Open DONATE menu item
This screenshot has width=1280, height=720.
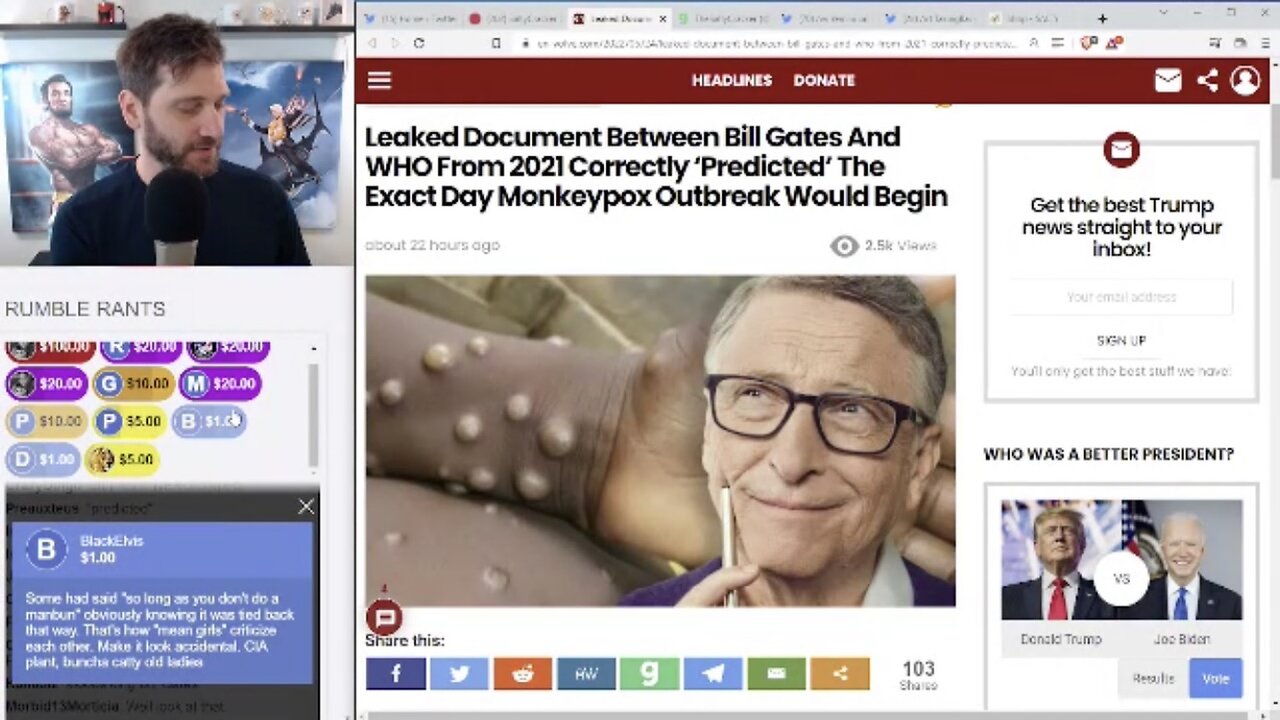point(824,80)
